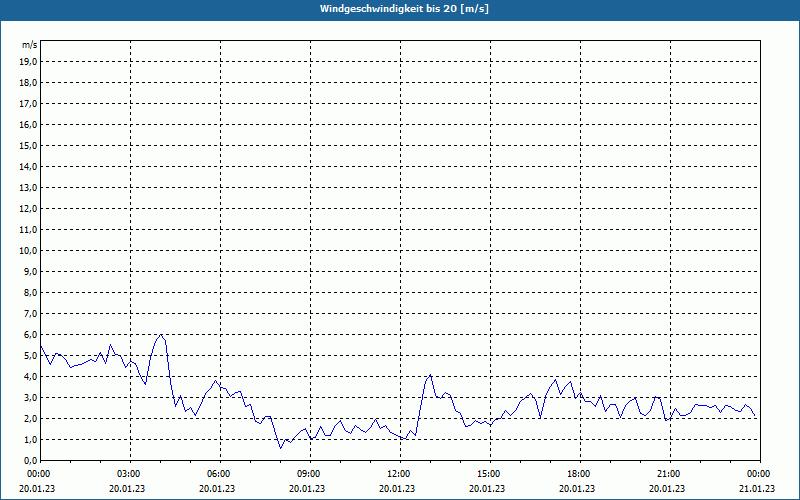Click the 0,0 y-axis origin label
This screenshot has width=800, height=500.
pyautogui.click(x=30, y=461)
